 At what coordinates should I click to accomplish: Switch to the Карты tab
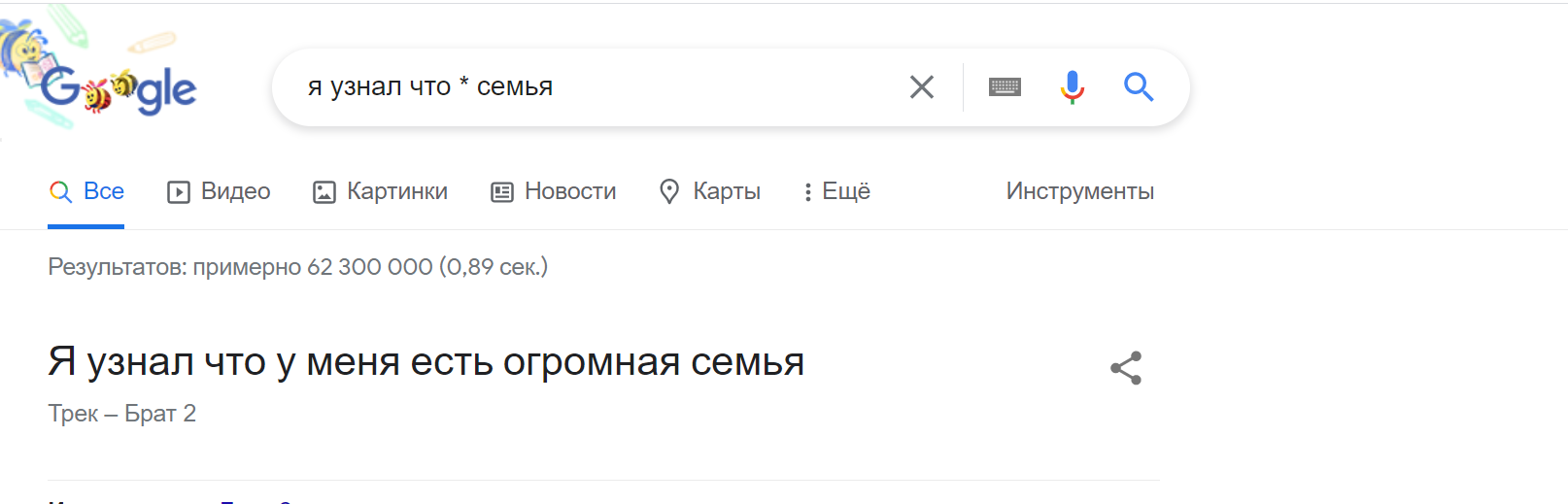[x=726, y=191]
